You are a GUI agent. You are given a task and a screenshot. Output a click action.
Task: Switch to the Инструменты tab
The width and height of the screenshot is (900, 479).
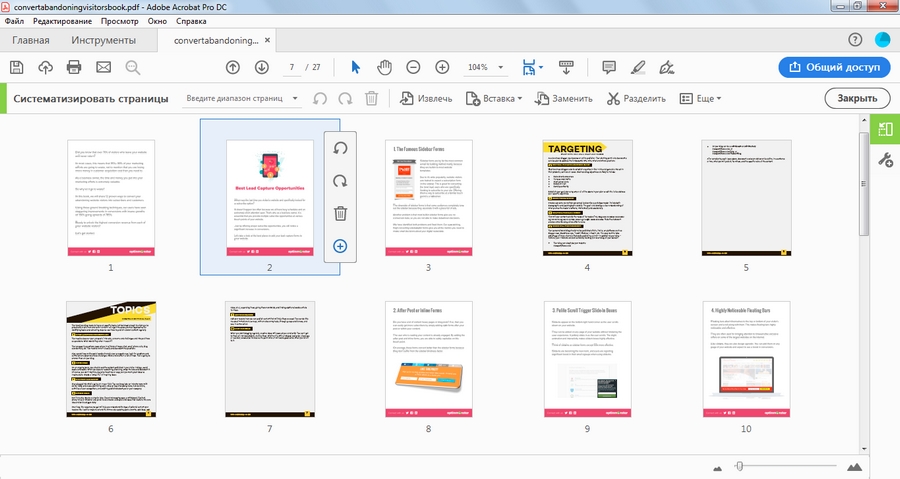point(103,41)
